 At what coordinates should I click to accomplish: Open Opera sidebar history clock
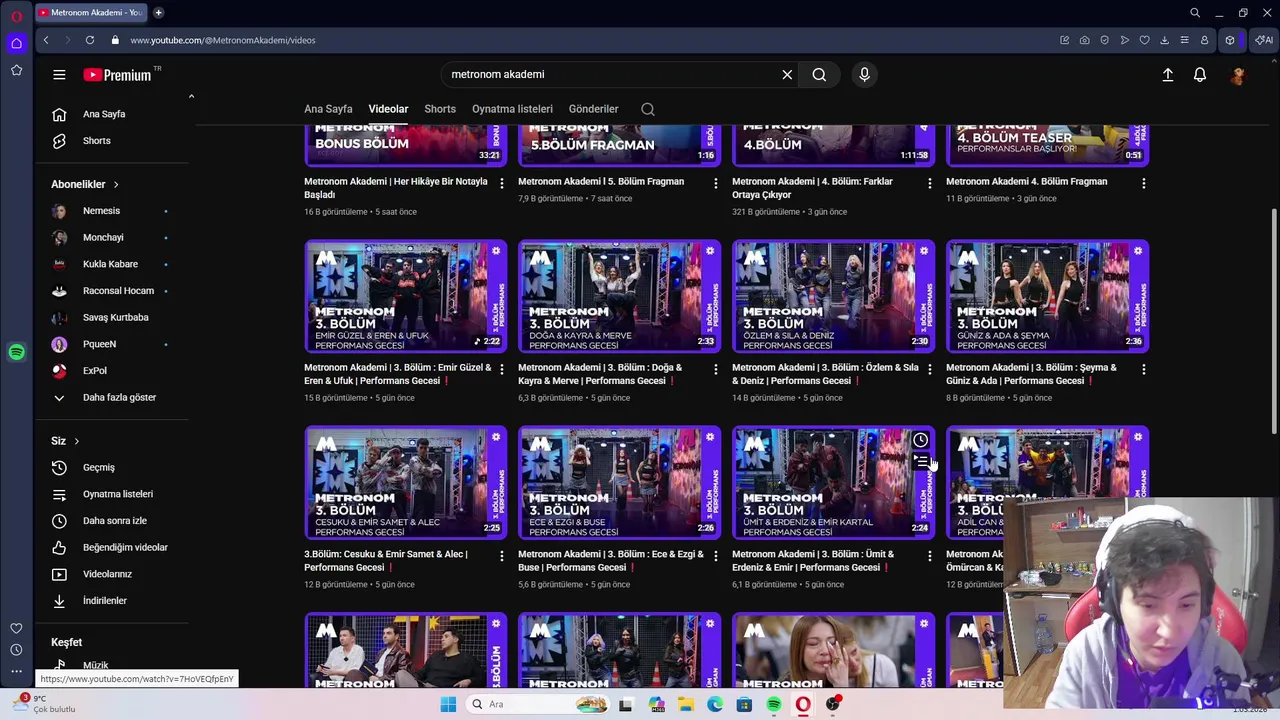click(16, 650)
